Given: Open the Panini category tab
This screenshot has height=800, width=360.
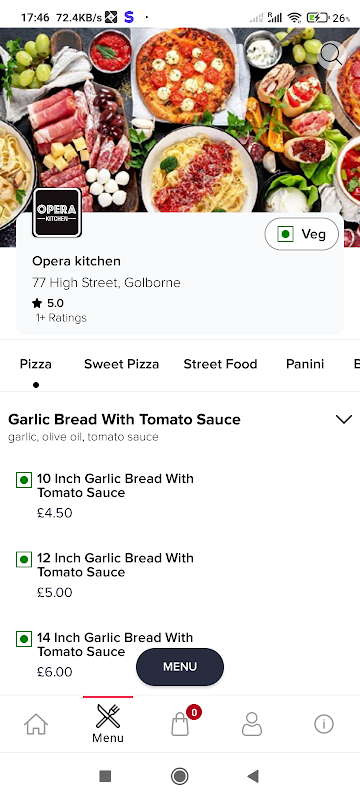Looking at the screenshot, I should pos(305,364).
